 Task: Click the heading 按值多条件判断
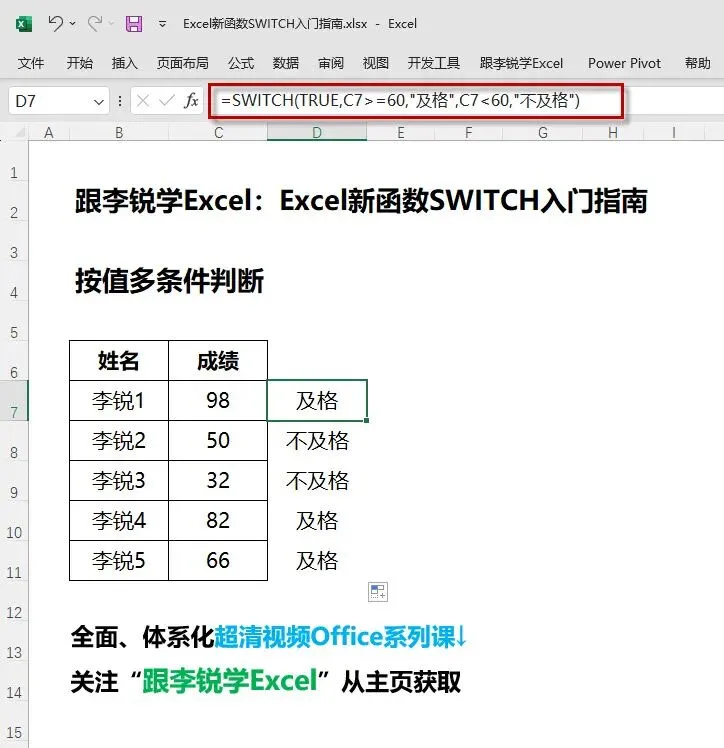tap(169, 280)
